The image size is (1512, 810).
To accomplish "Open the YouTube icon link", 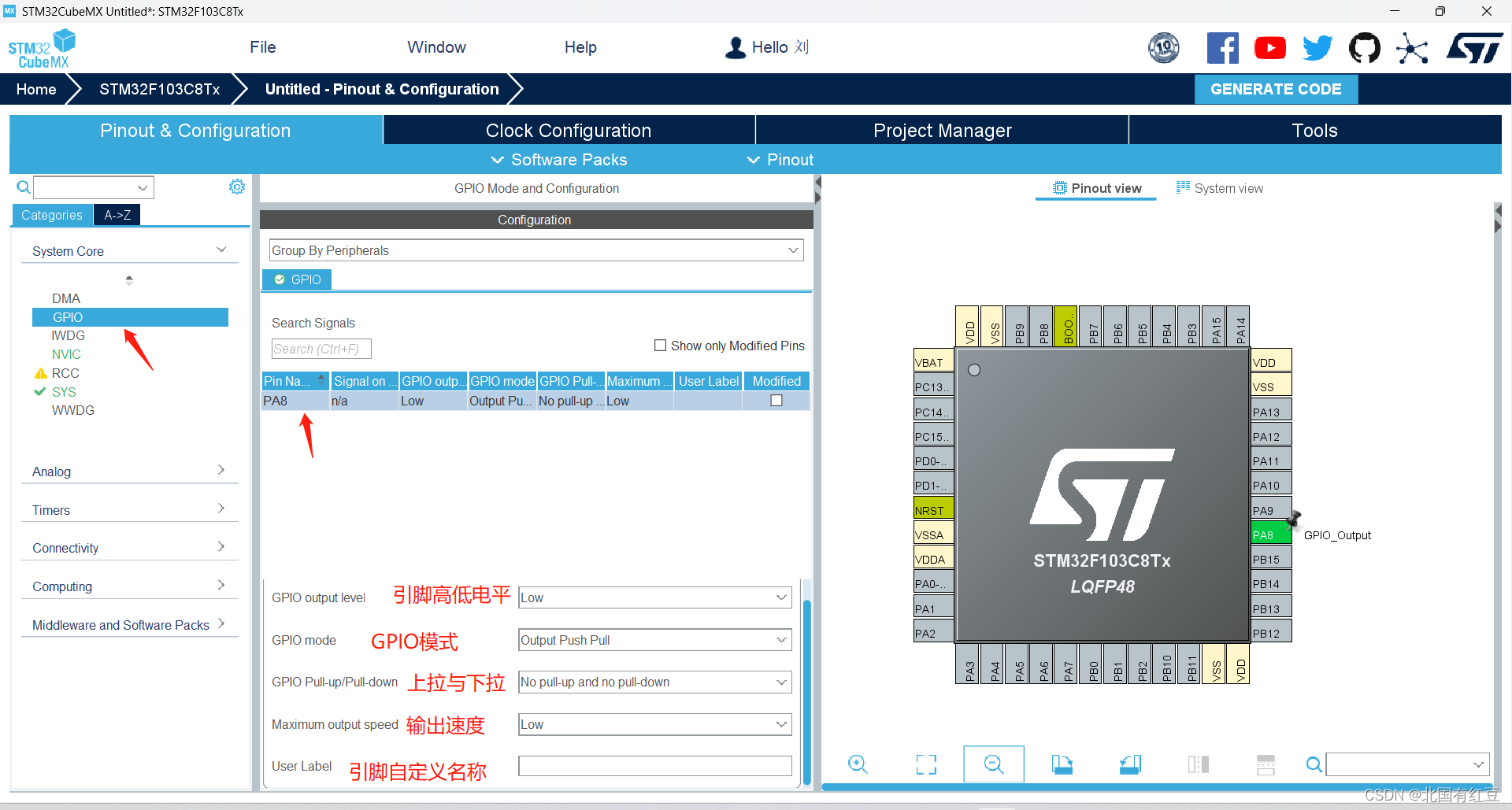I will click(1269, 48).
